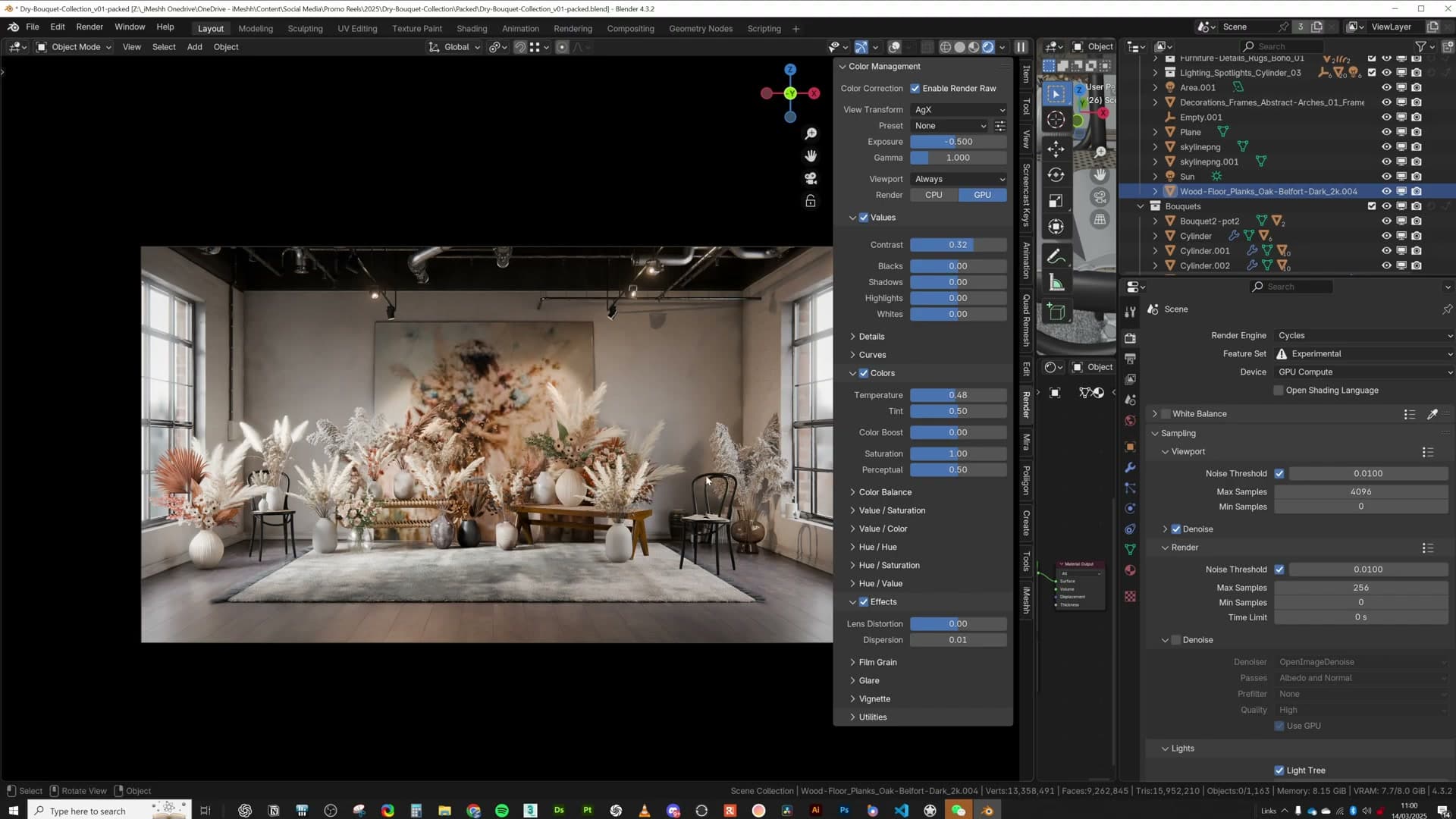Open the Device GPU Compute dropdown
The height and width of the screenshot is (819, 1456).
(x=1364, y=372)
